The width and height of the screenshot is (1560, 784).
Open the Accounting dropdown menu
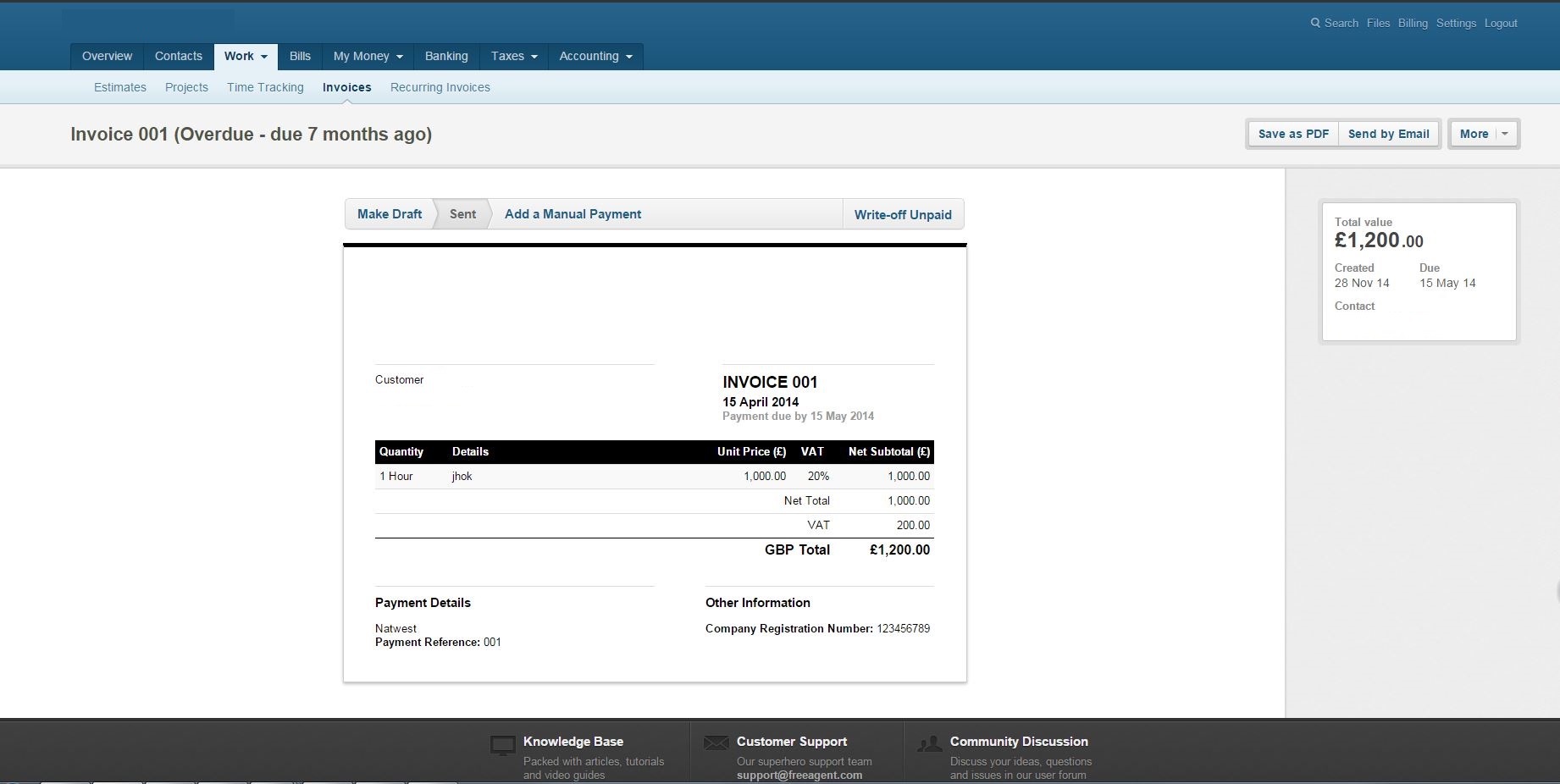(x=595, y=56)
